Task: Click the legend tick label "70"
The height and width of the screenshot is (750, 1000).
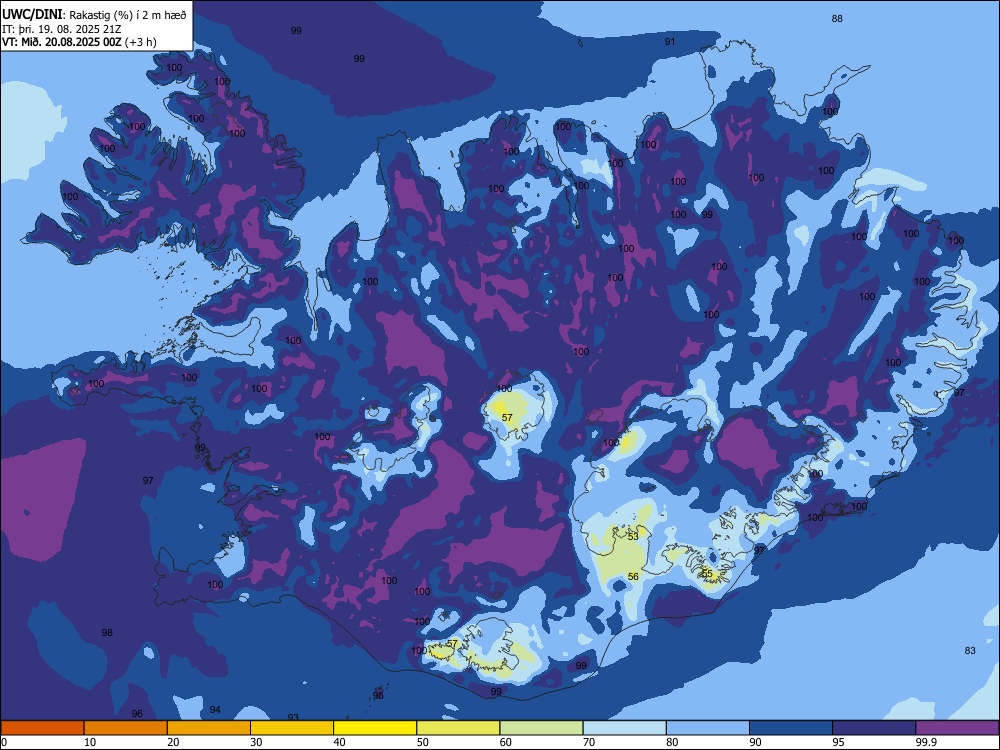Action: [589, 742]
